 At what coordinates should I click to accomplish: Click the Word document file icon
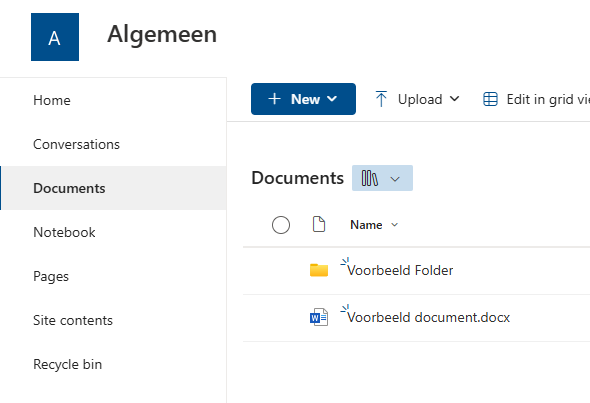(319, 317)
